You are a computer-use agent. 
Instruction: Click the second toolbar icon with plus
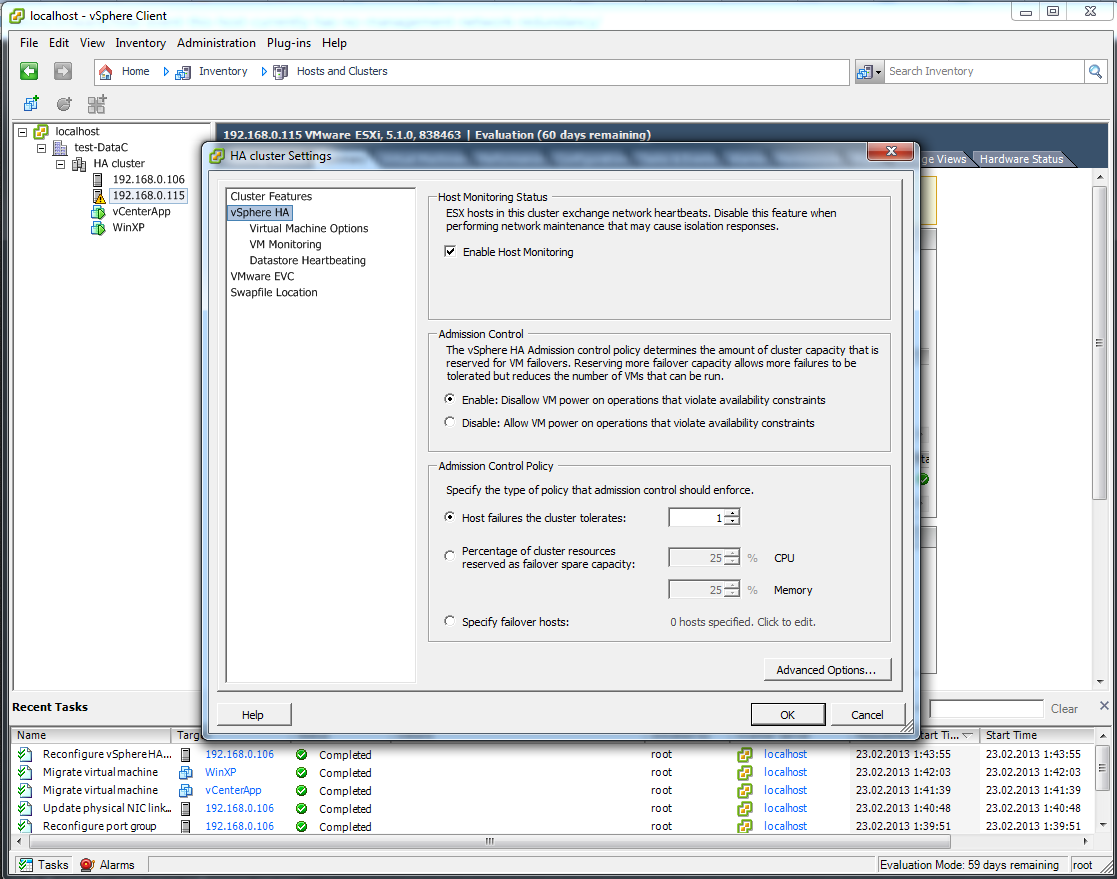click(64, 104)
